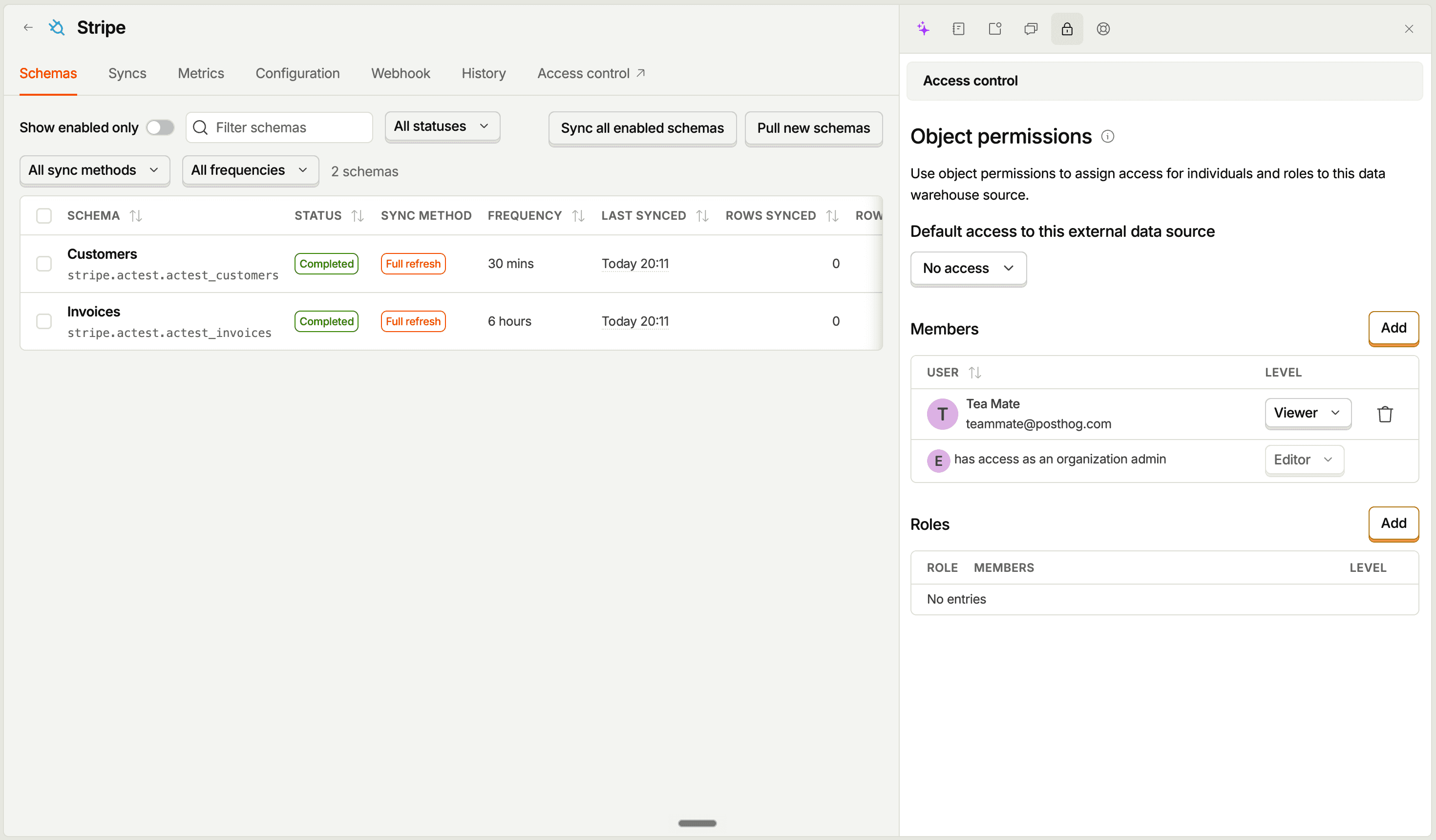Click teammate@posthog.com email text
The height and width of the screenshot is (840, 1436).
click(x=1038, y=424)
